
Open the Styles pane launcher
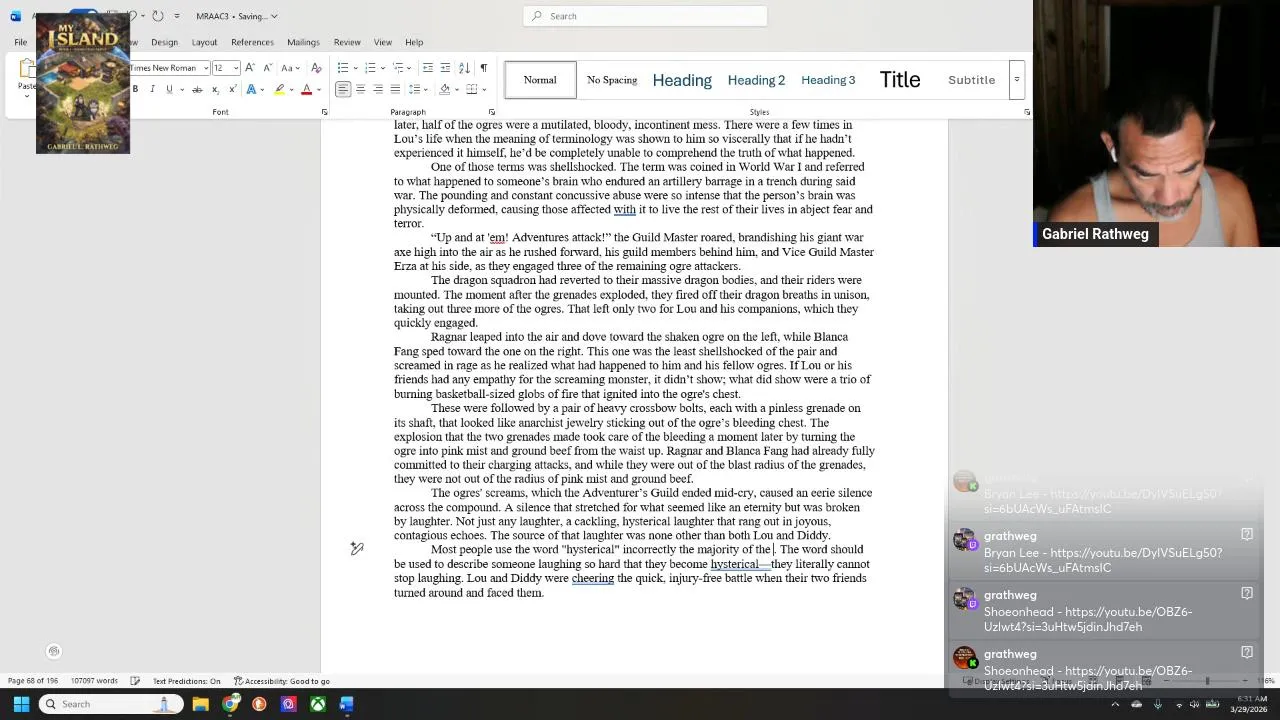[1027, 112]
